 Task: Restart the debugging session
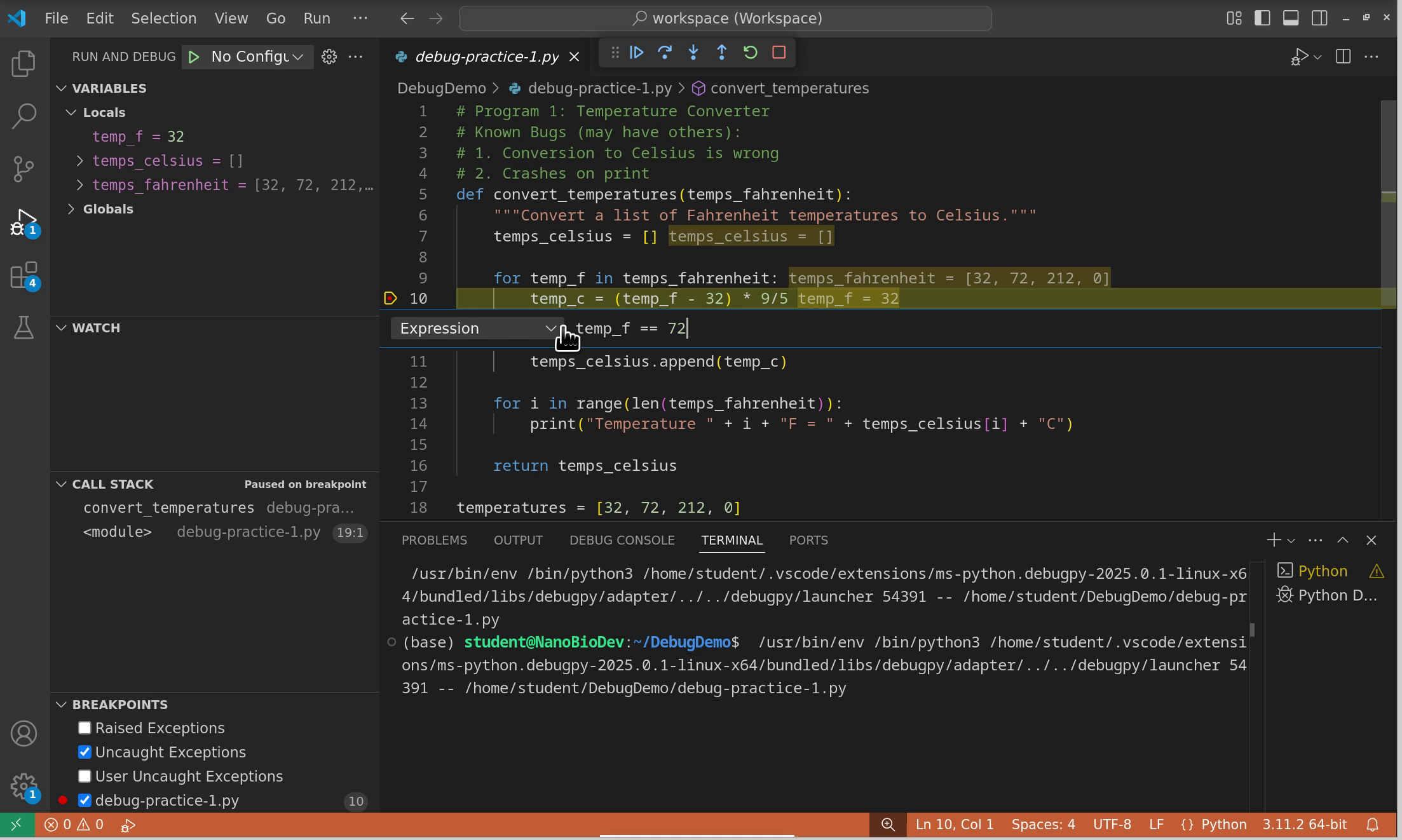click(750, 53)
